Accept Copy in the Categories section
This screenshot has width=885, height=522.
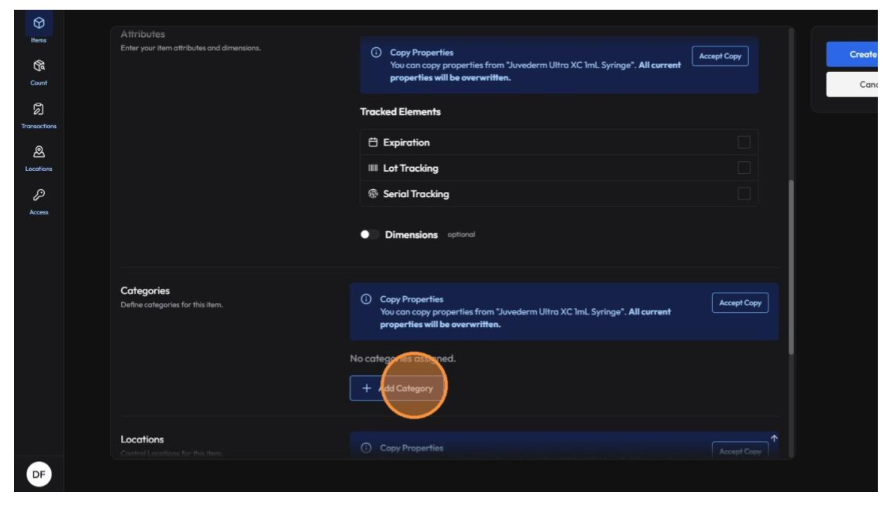(x=740, y=302)
